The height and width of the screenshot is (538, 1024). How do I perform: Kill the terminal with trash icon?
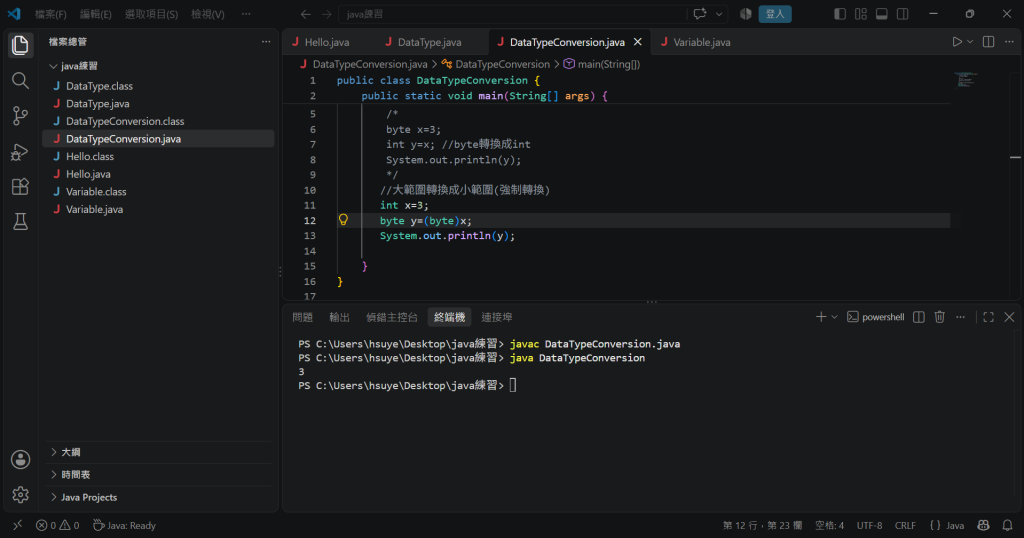click(940, 317)
